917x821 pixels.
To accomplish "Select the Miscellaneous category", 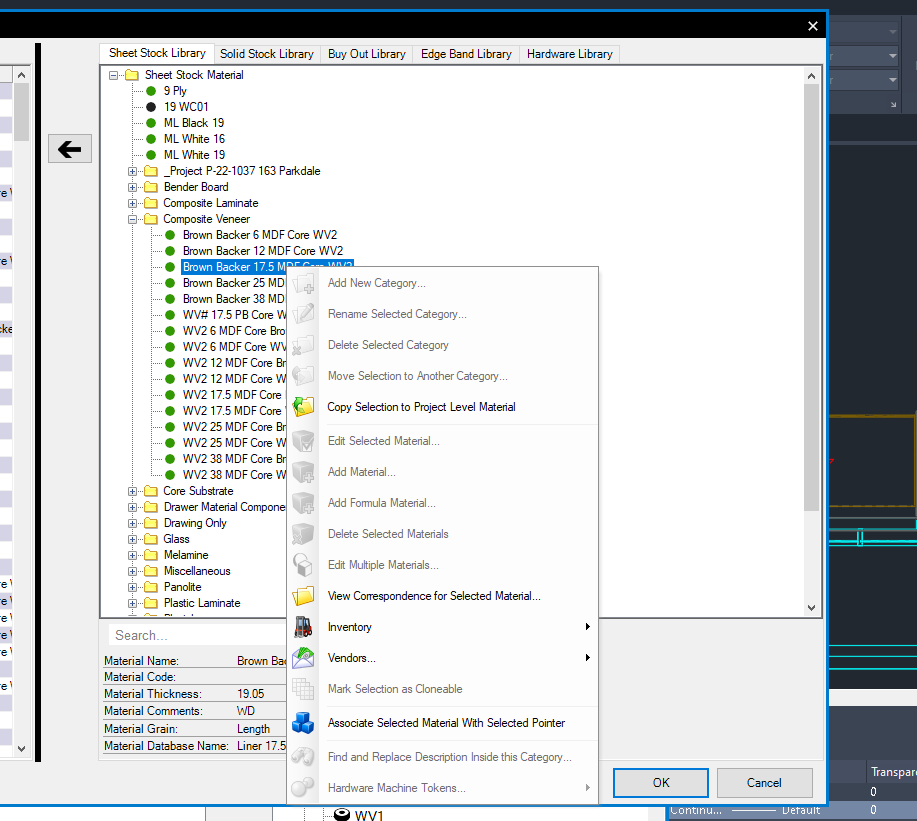I will 197,571.
